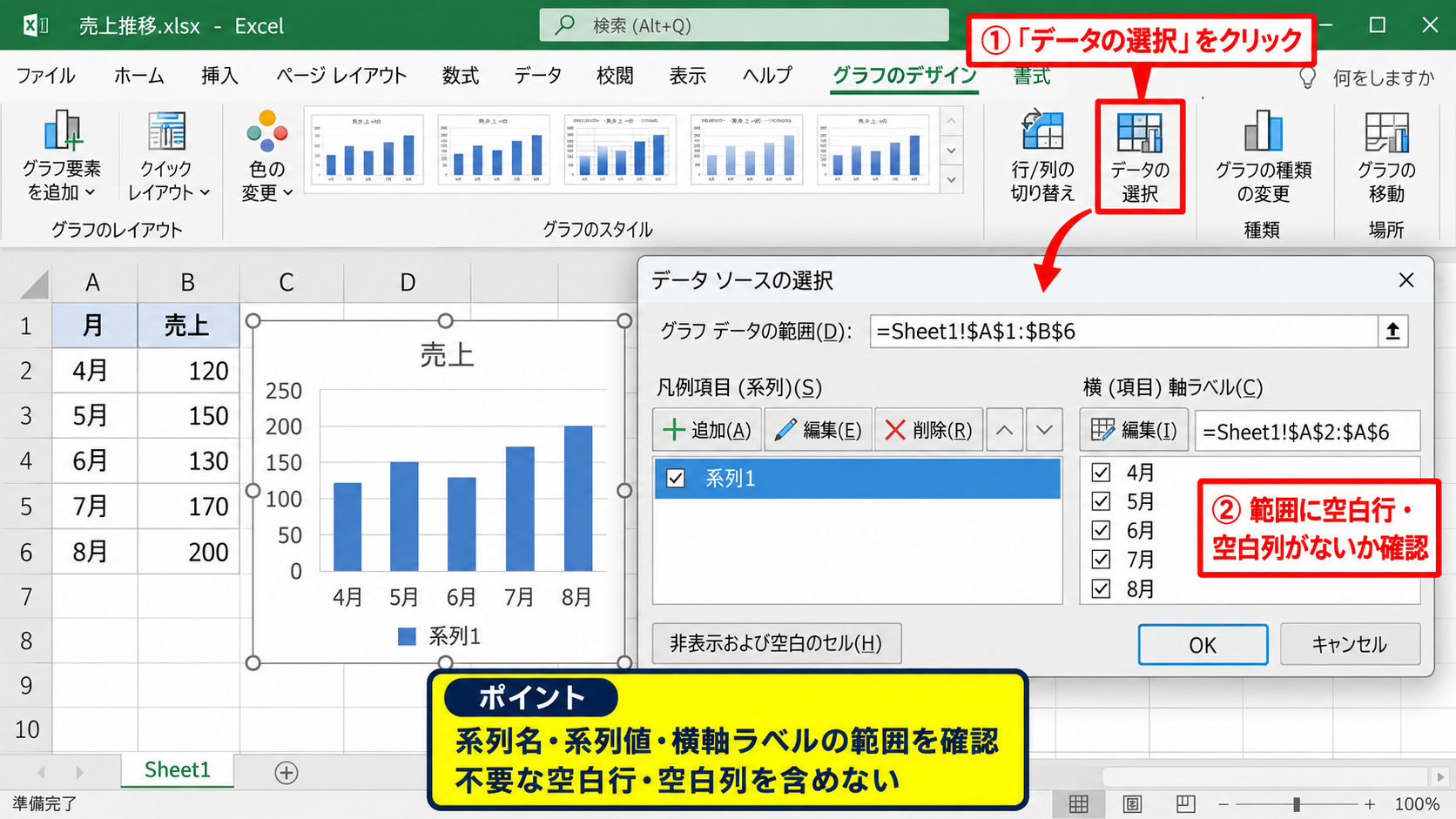Expand the chart styles gallery with the More arrow
Image resolution: width=1456 pixels, height=819 pixels.
click(952, 180)
